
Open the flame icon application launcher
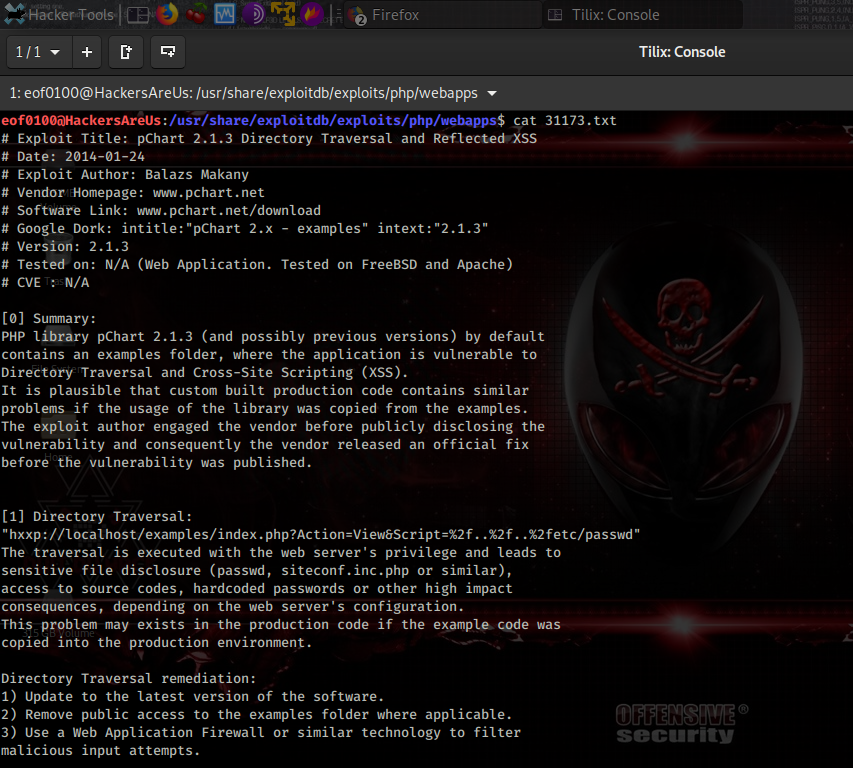point(312,15)
